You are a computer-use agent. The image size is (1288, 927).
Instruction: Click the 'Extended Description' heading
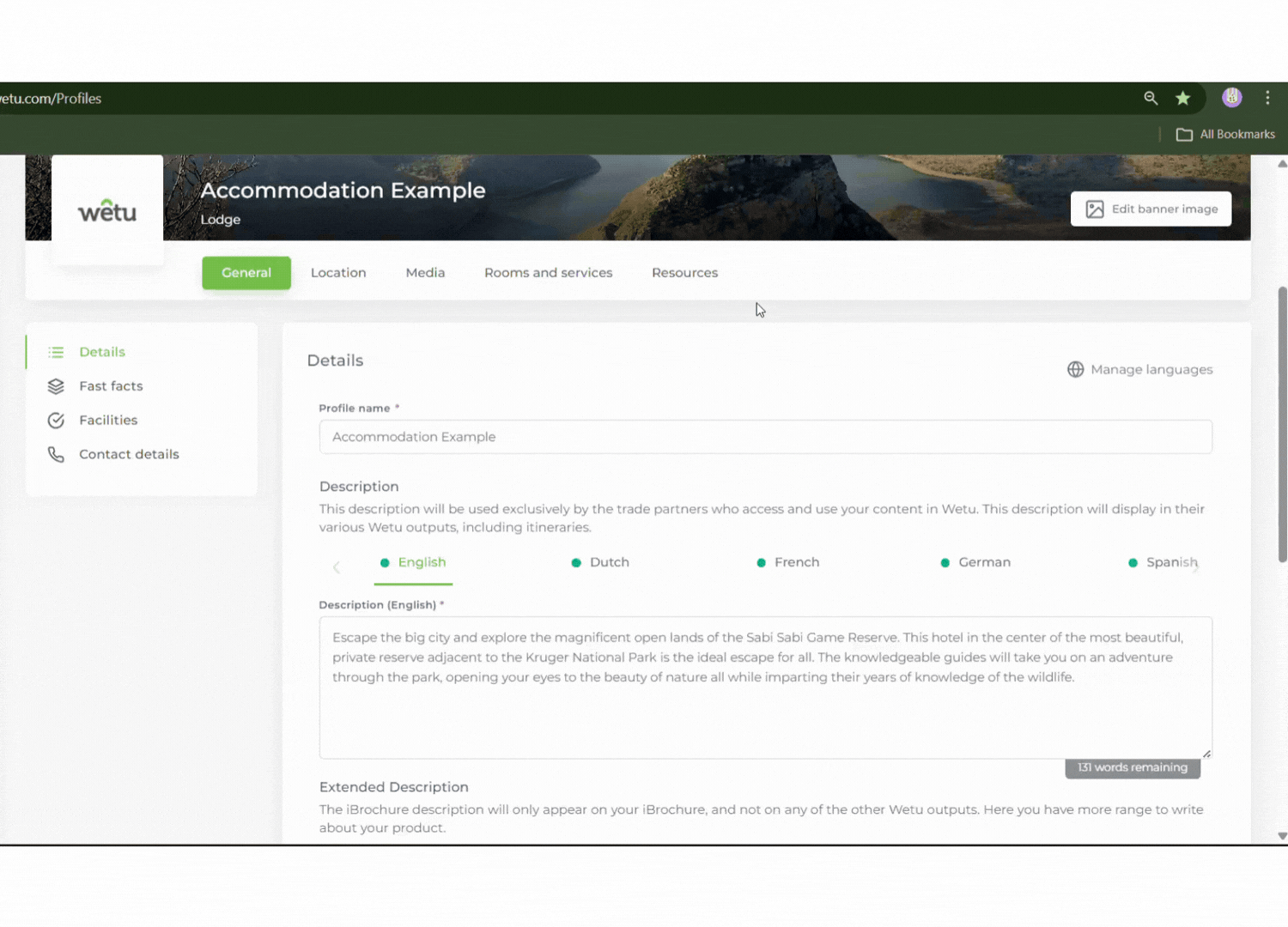pos(394,787)
